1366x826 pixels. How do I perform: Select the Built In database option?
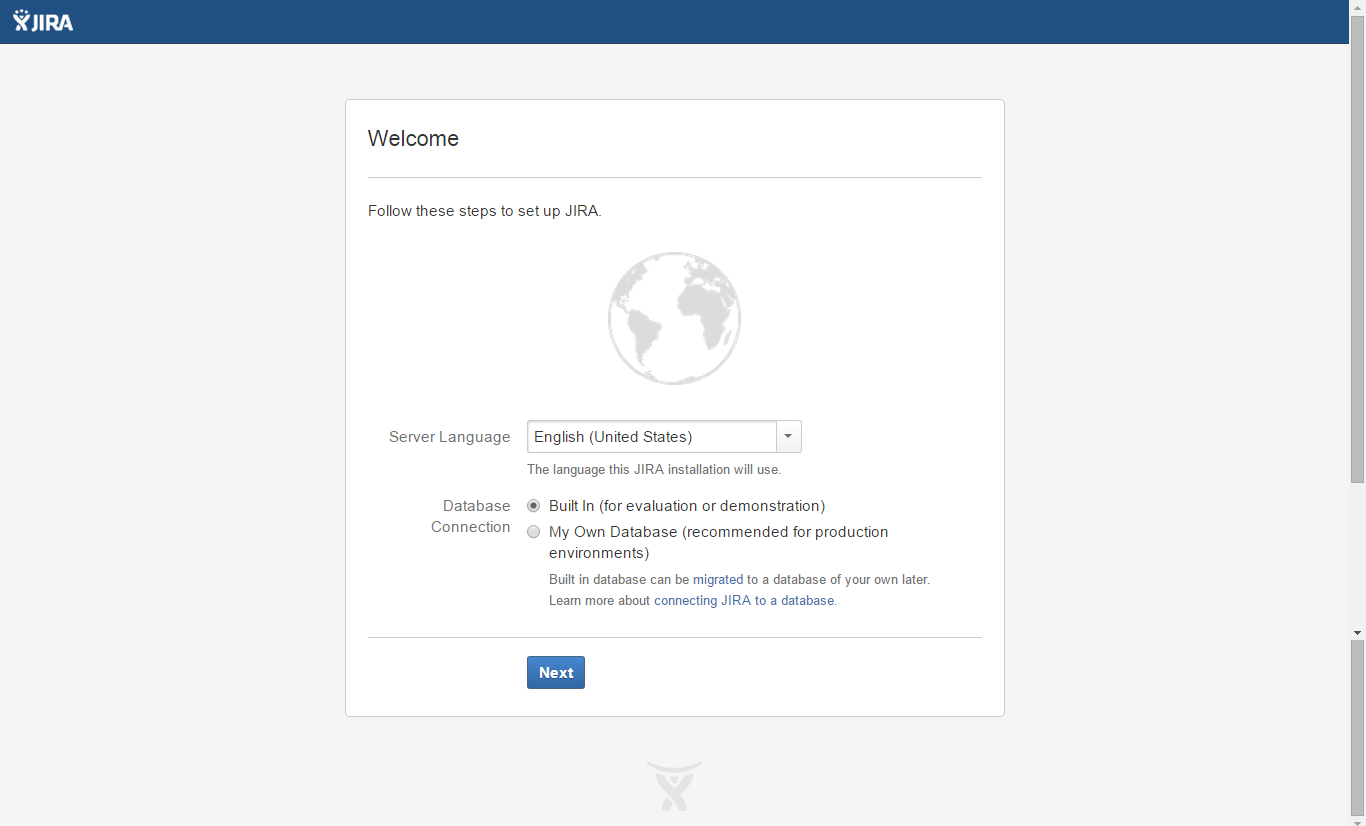[534, 506]
